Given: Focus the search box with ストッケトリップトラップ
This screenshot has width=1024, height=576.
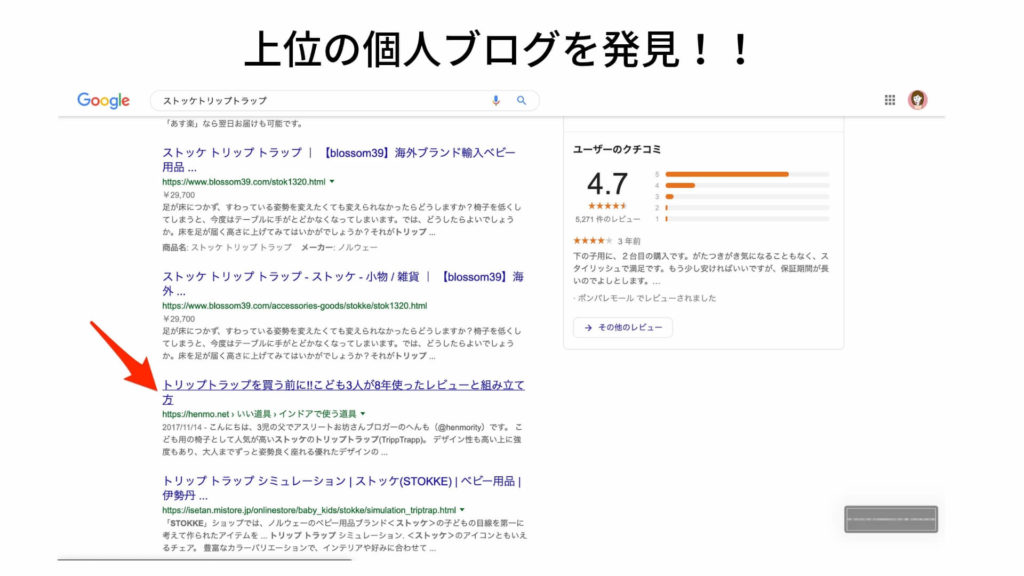Looking at the screenshot, I should point(320,101).
